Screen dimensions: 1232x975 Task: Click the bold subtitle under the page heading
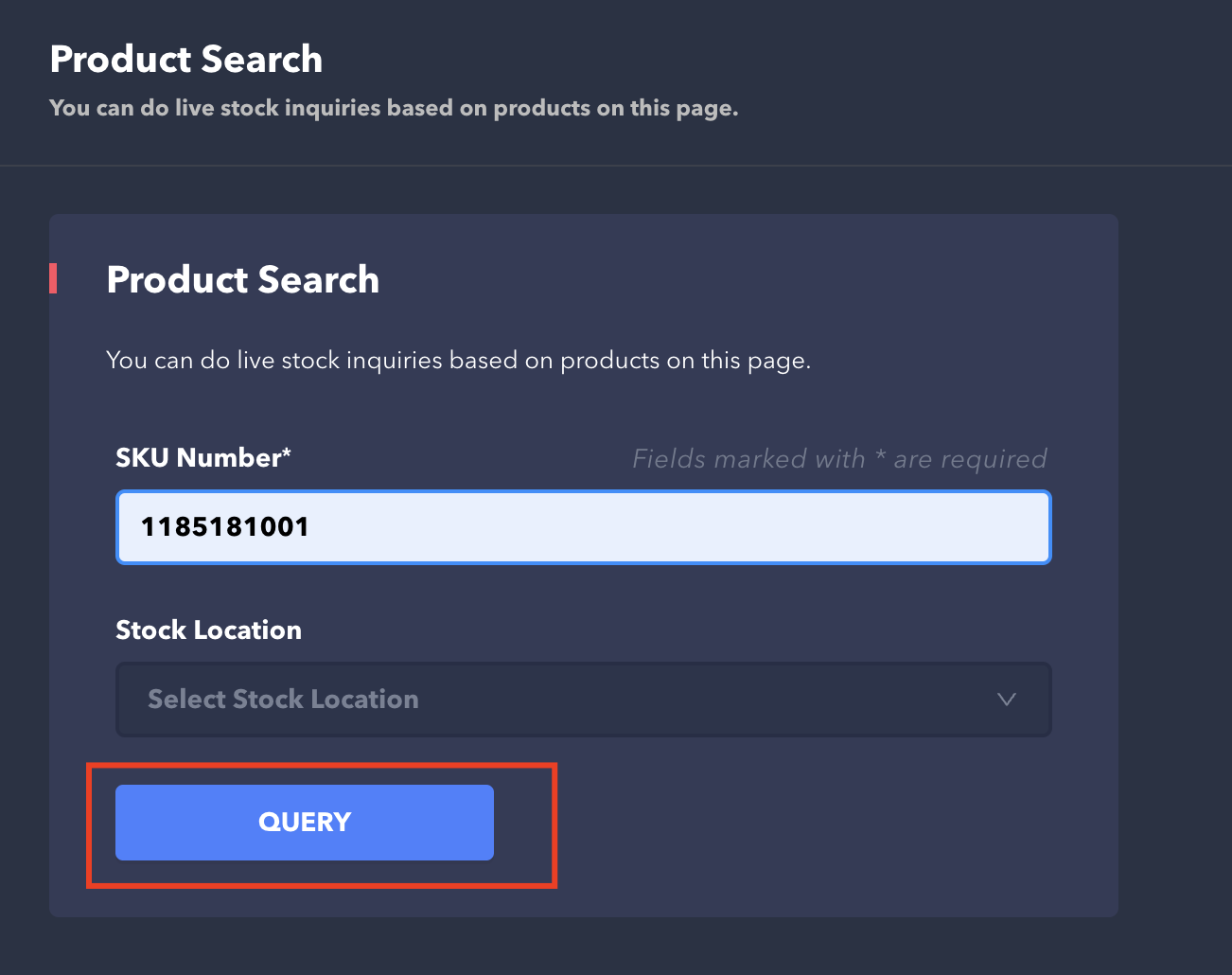point(394,108)
